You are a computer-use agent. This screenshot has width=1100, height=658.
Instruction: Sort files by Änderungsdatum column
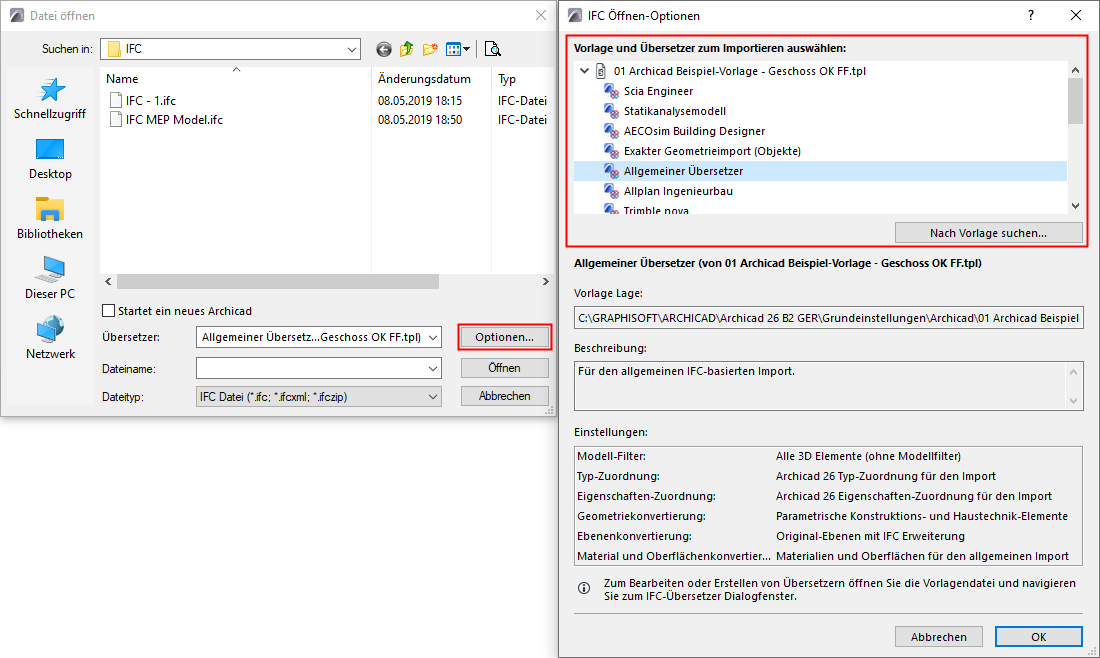pyautogui.click(x=424, y=79)
